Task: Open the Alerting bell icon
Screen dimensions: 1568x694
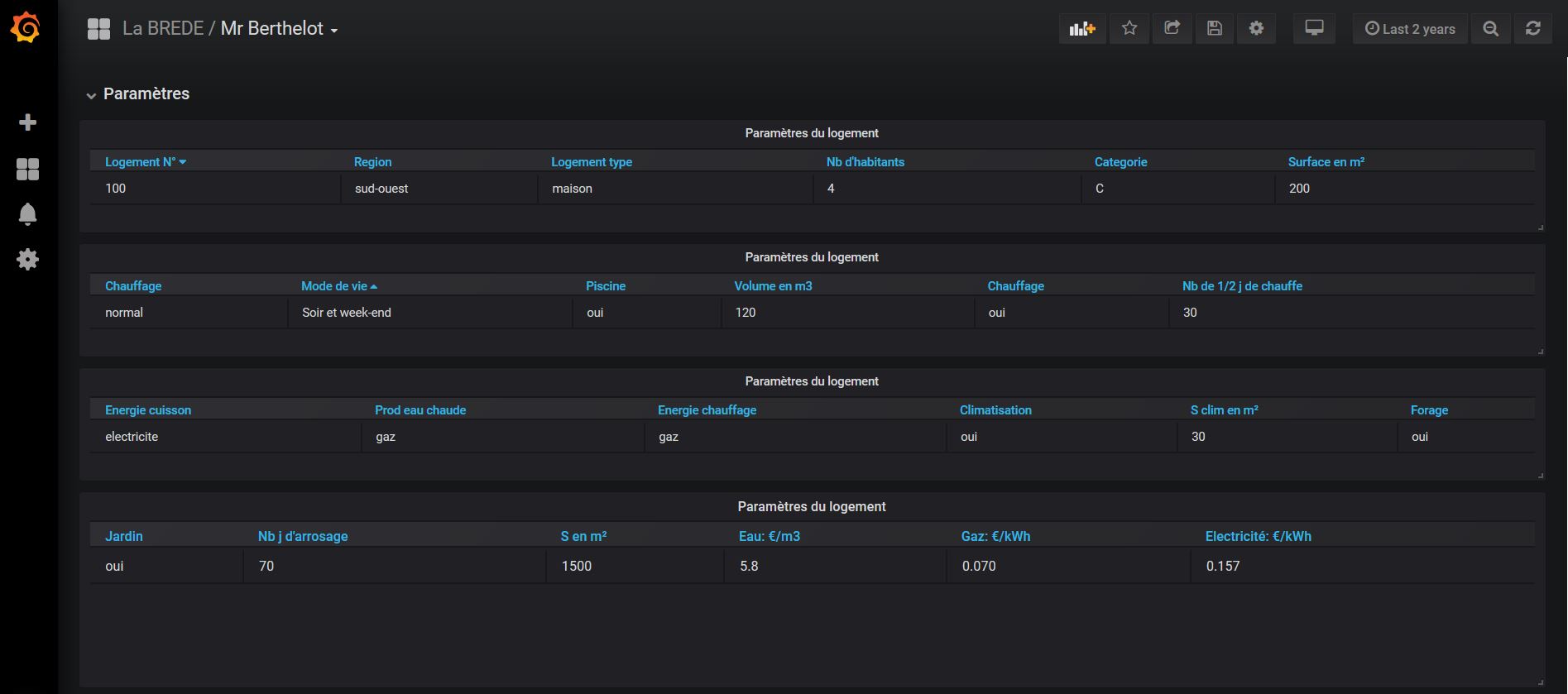Action: [27, 214]
